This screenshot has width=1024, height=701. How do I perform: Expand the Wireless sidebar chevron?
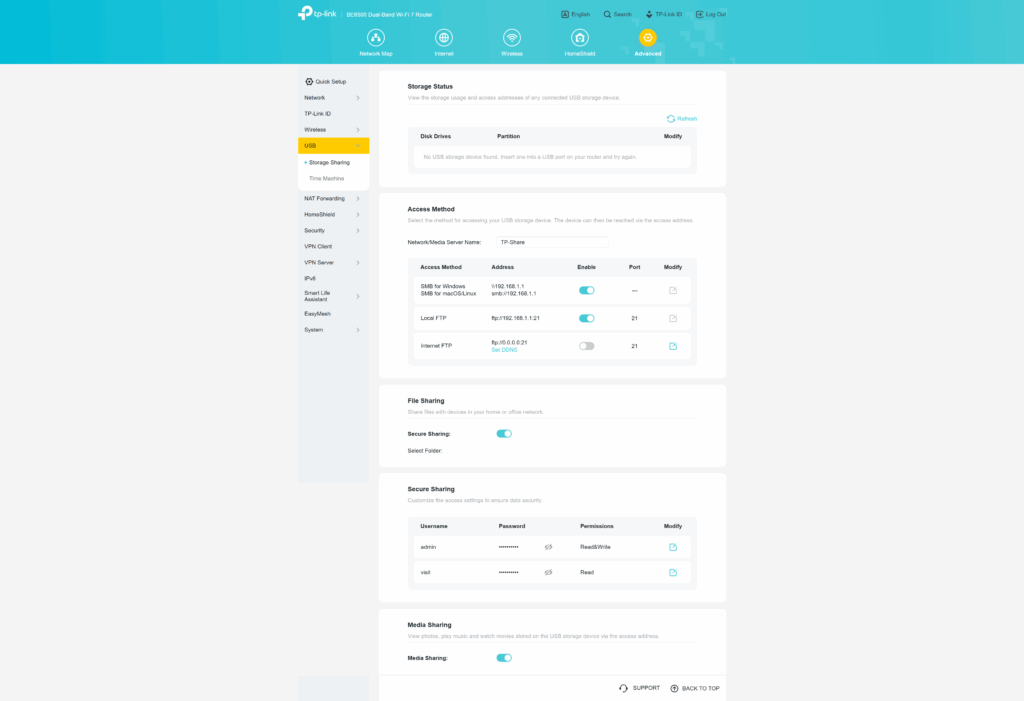358,130
